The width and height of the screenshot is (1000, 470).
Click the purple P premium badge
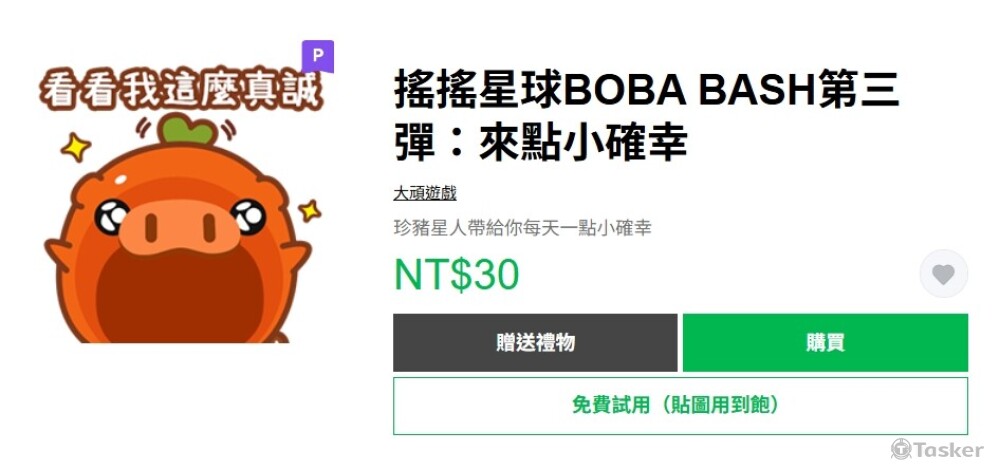tap(318, 57)
